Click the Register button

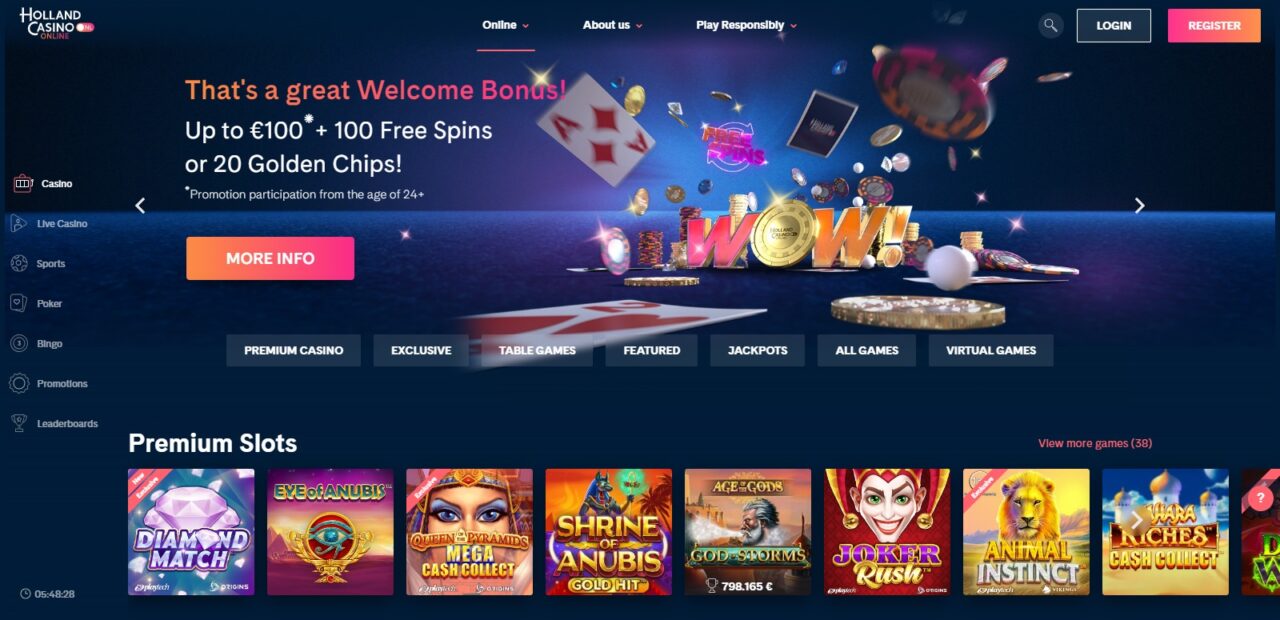(1214, 25)
